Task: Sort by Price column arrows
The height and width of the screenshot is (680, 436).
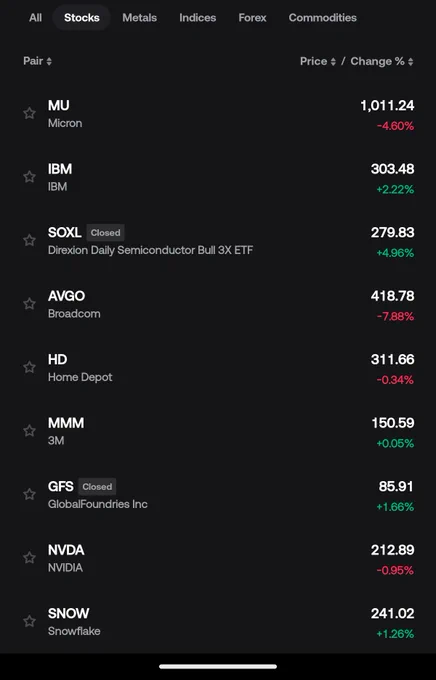Action: (x=333, y=62)
